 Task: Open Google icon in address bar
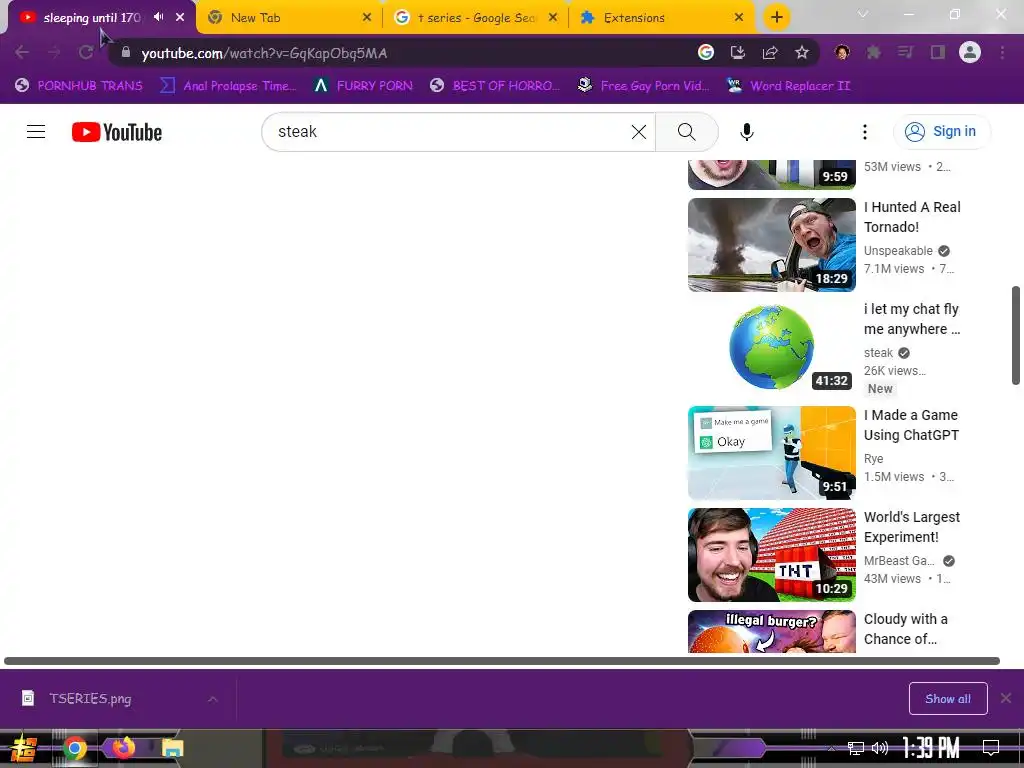[x=706, y=52]
